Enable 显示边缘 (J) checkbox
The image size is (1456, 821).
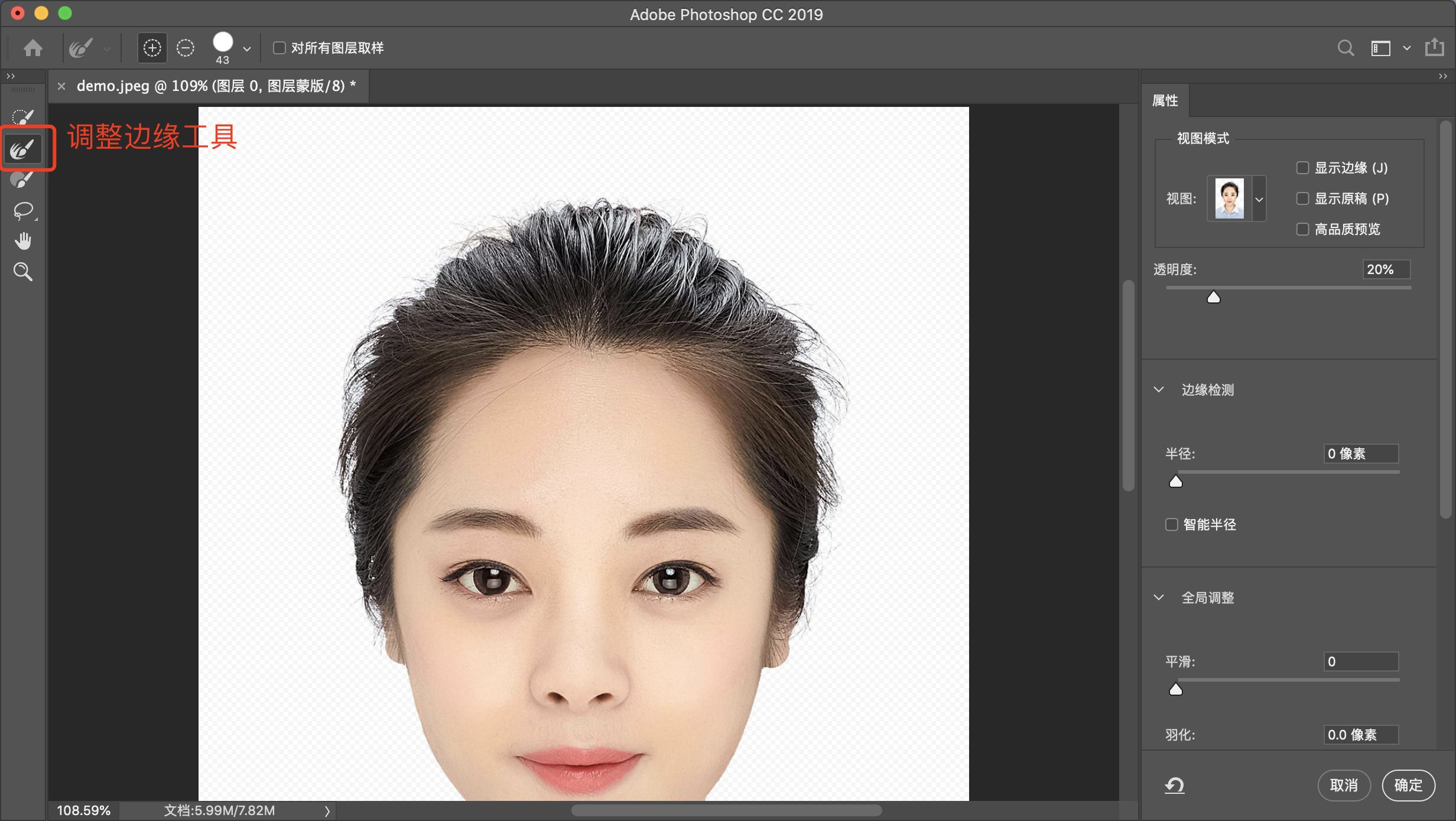pos(1302,168)
